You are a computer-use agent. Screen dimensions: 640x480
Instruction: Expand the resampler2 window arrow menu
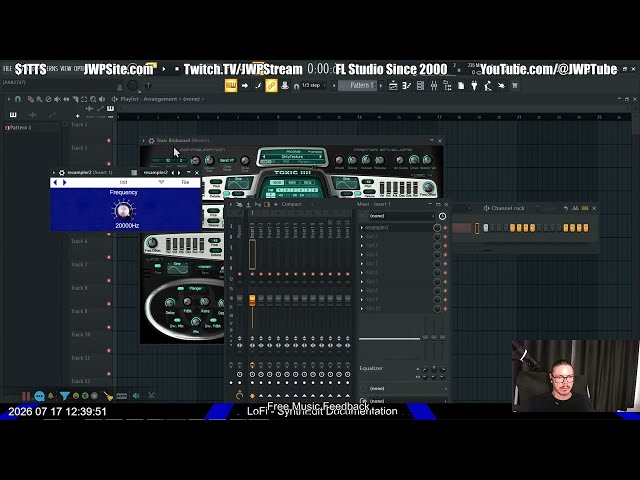coord(54,173)
